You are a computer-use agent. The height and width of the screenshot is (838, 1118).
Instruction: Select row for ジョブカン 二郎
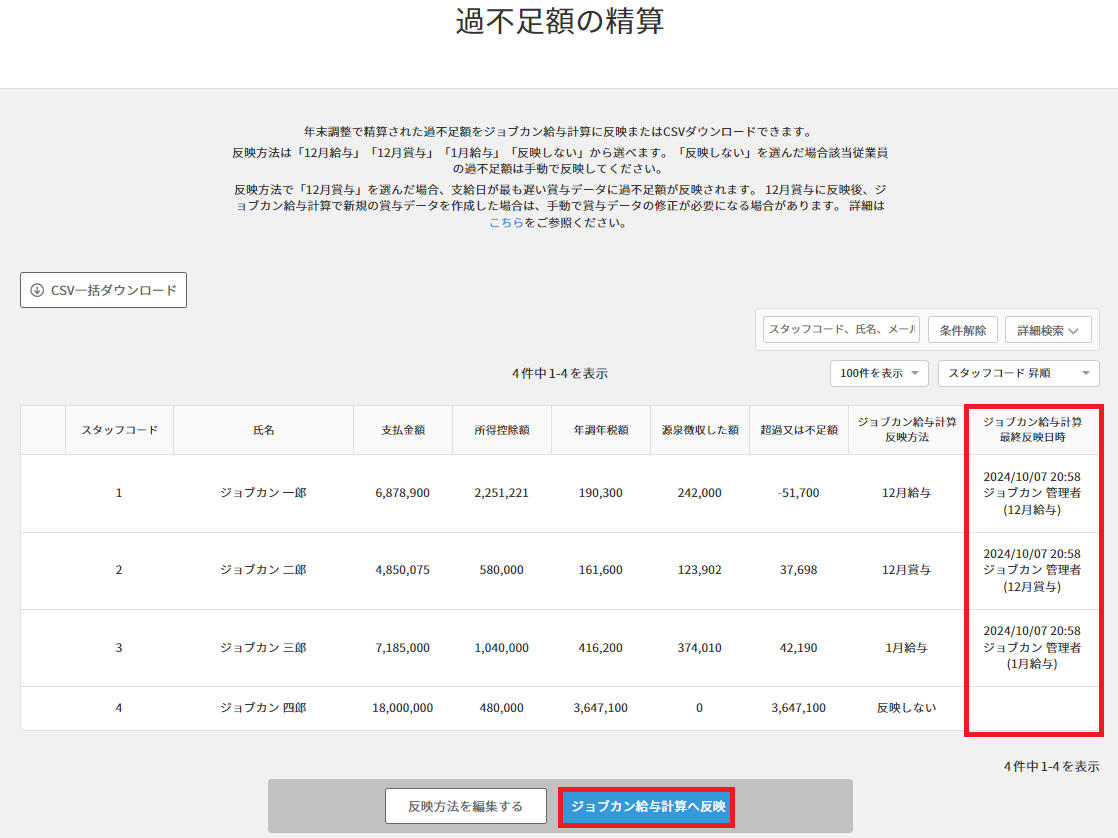[263, 570]
